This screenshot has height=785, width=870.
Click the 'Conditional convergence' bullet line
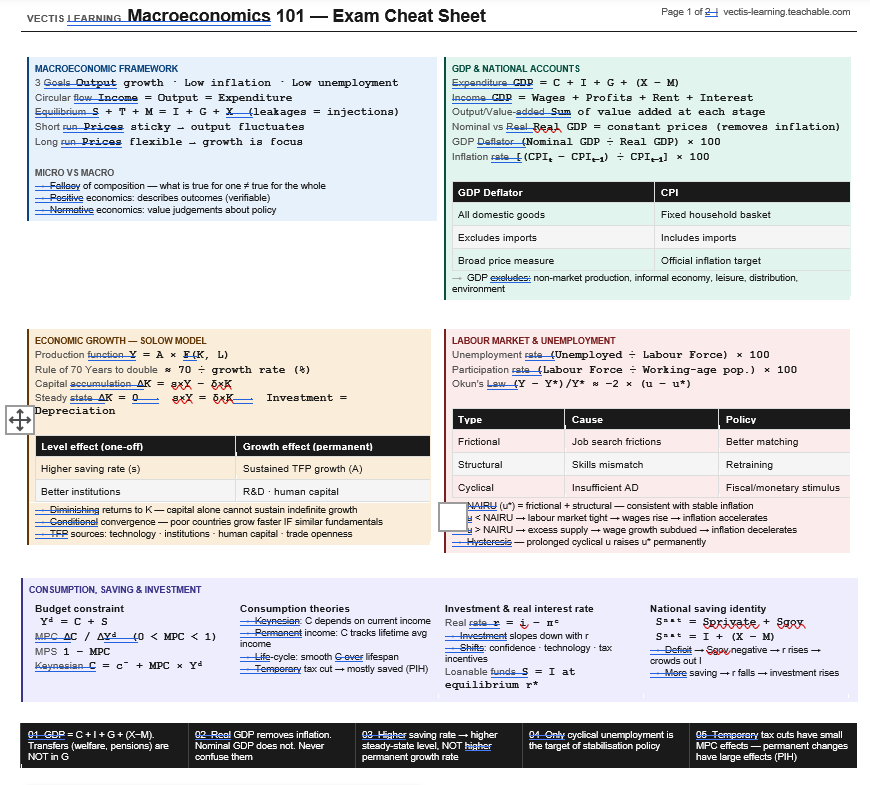209,522
